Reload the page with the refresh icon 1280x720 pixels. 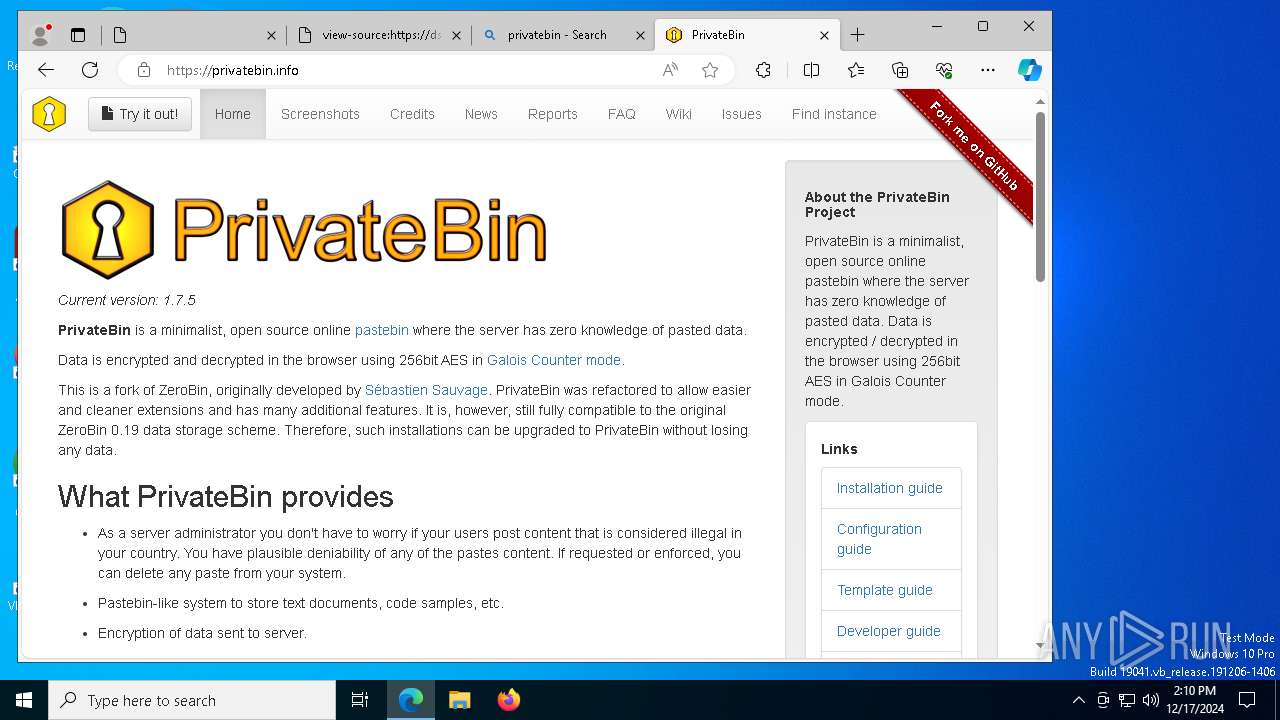(90, 70)
